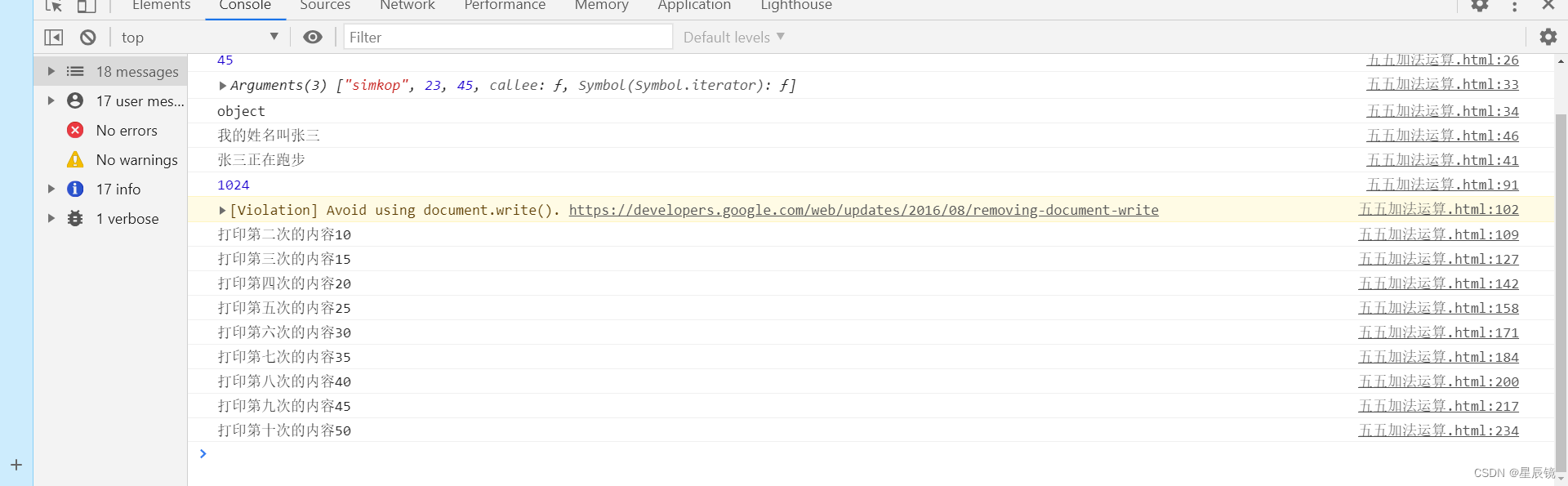The height and width of the screenshot is (486, 1568).
Task: Expand the Violation message entry
Action: (x=222, y=211)
